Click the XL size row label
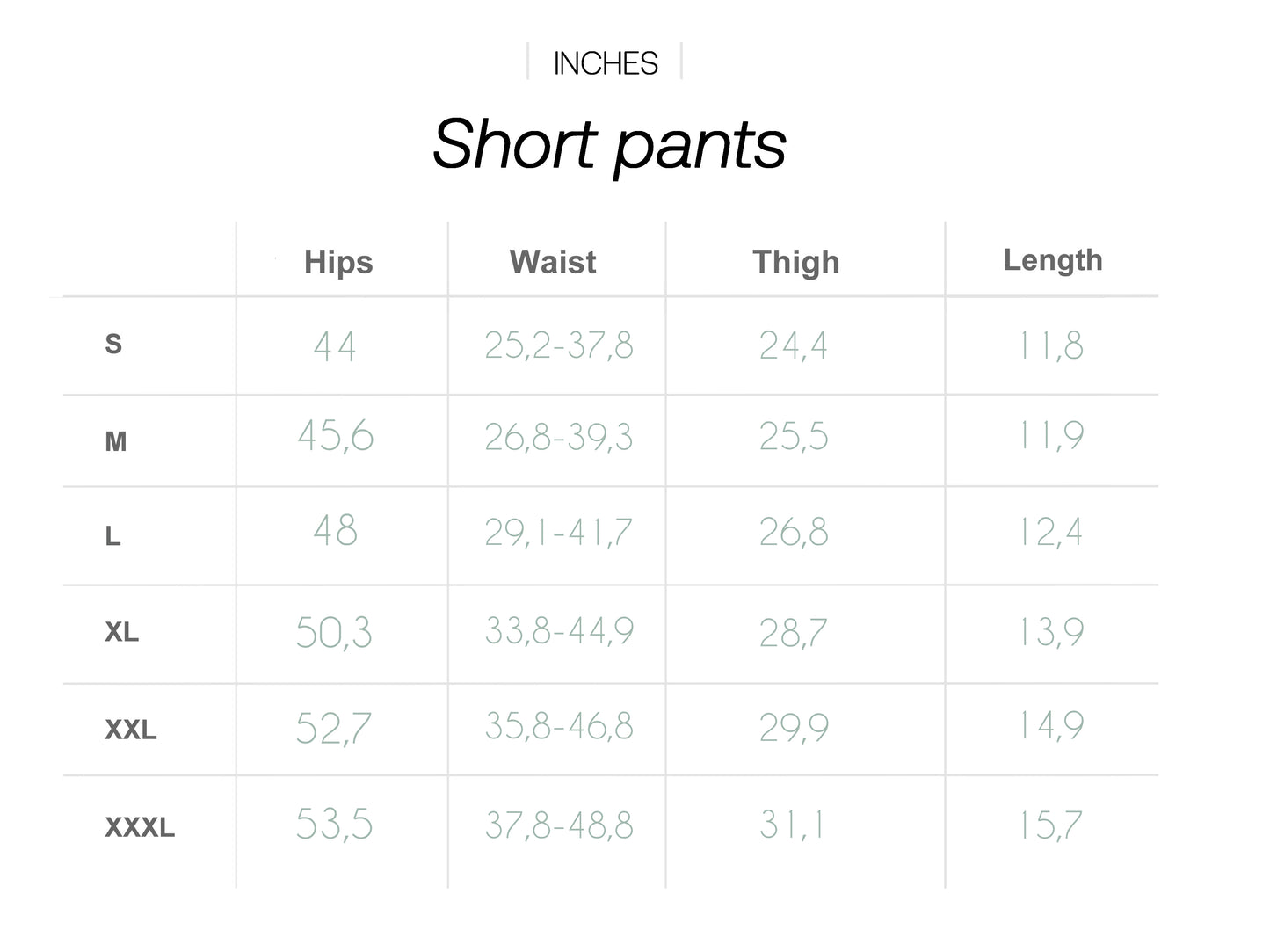This screenshot has width=1270, height=952. click(x=121, y=632)
